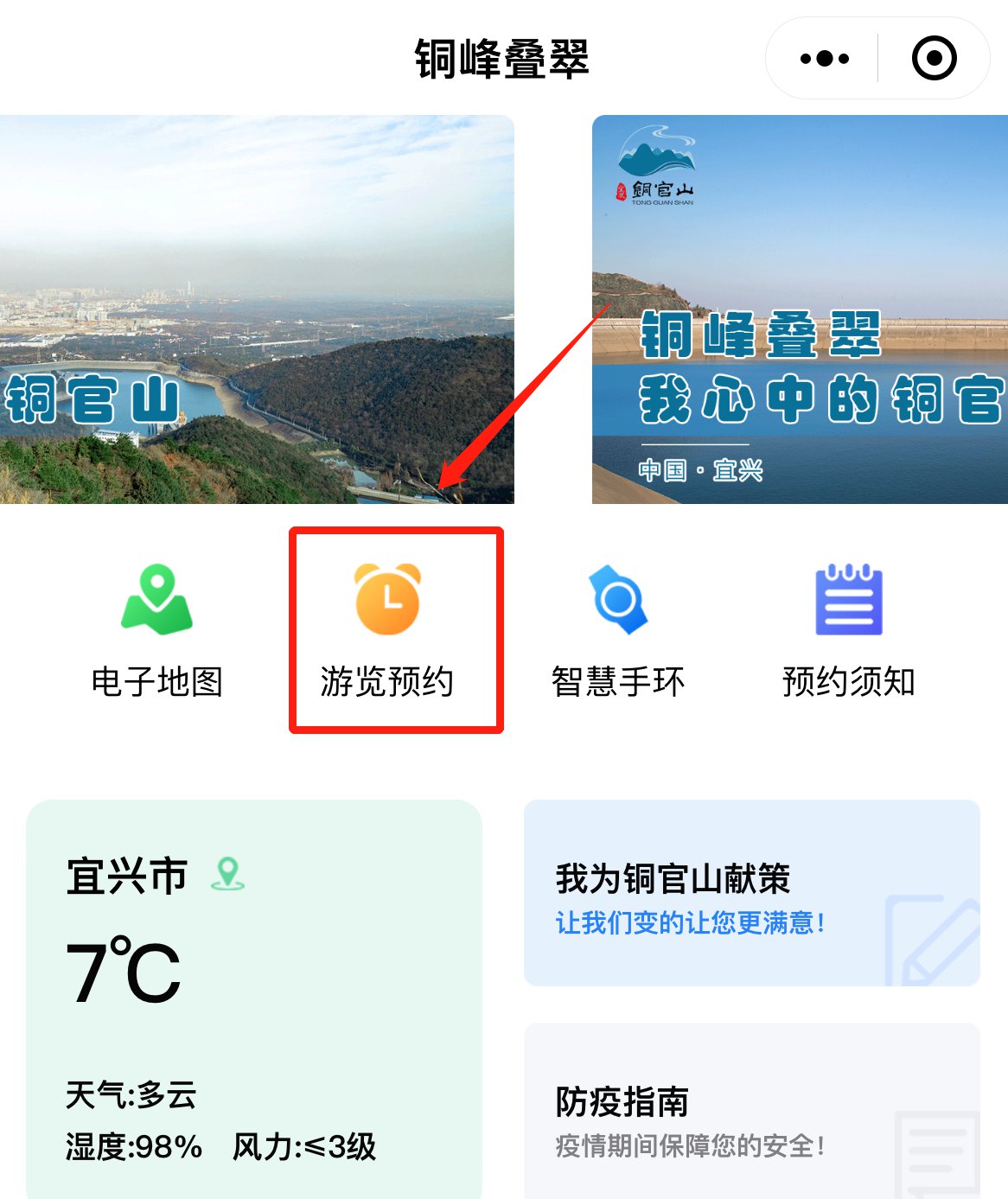Screen dimensions: 1008x1199
Task: Select the 铜官山 landscape banner image
Action: coord(257,309)
